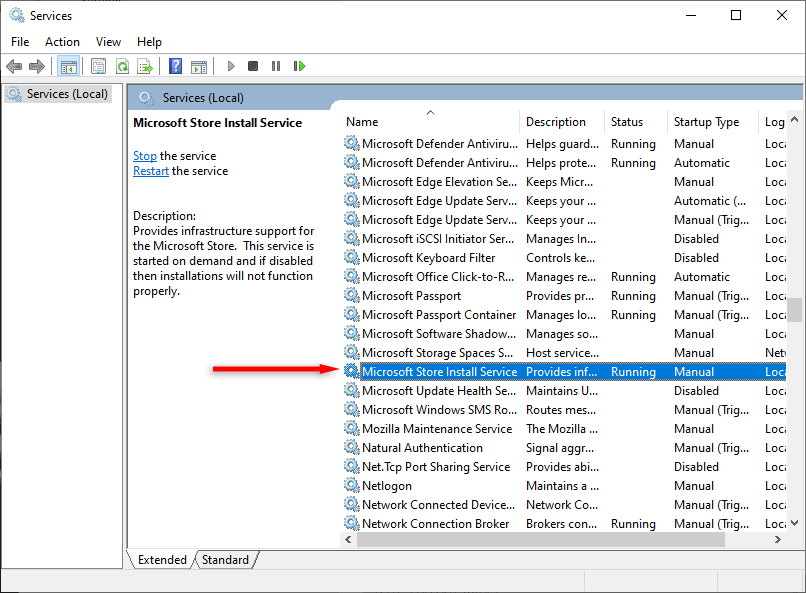Screen dimensions: 806x593
Task: Toggle the Show/Hide Action Pane icon
Action: coord(199,66)
